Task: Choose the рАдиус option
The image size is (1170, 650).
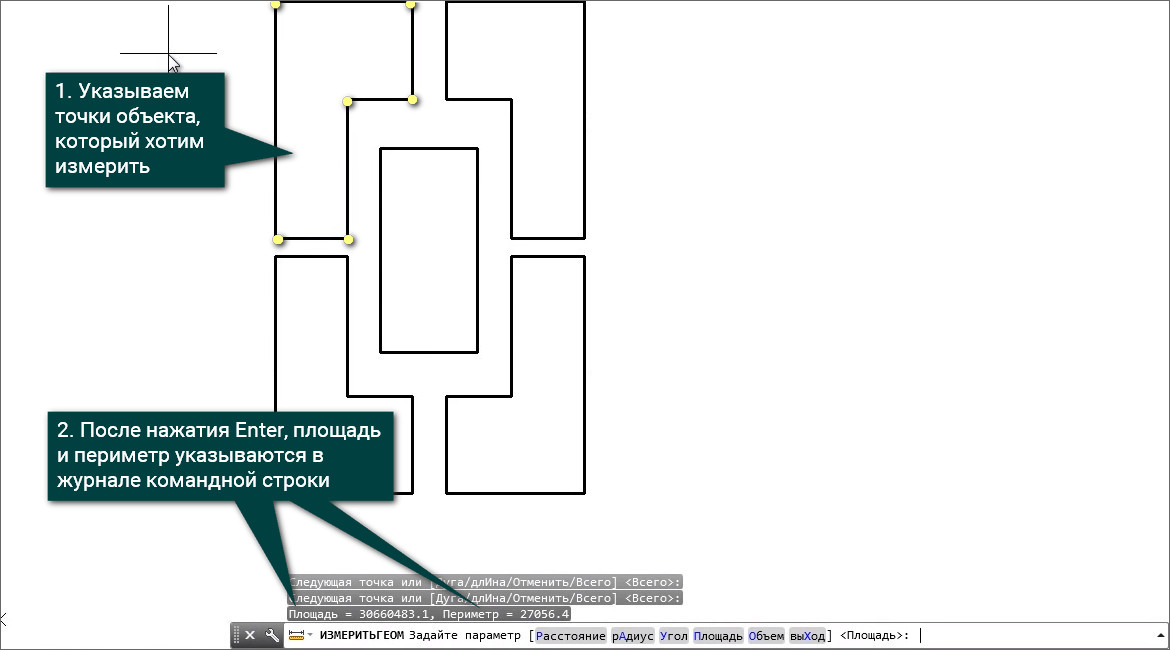Action: (633, 636)
